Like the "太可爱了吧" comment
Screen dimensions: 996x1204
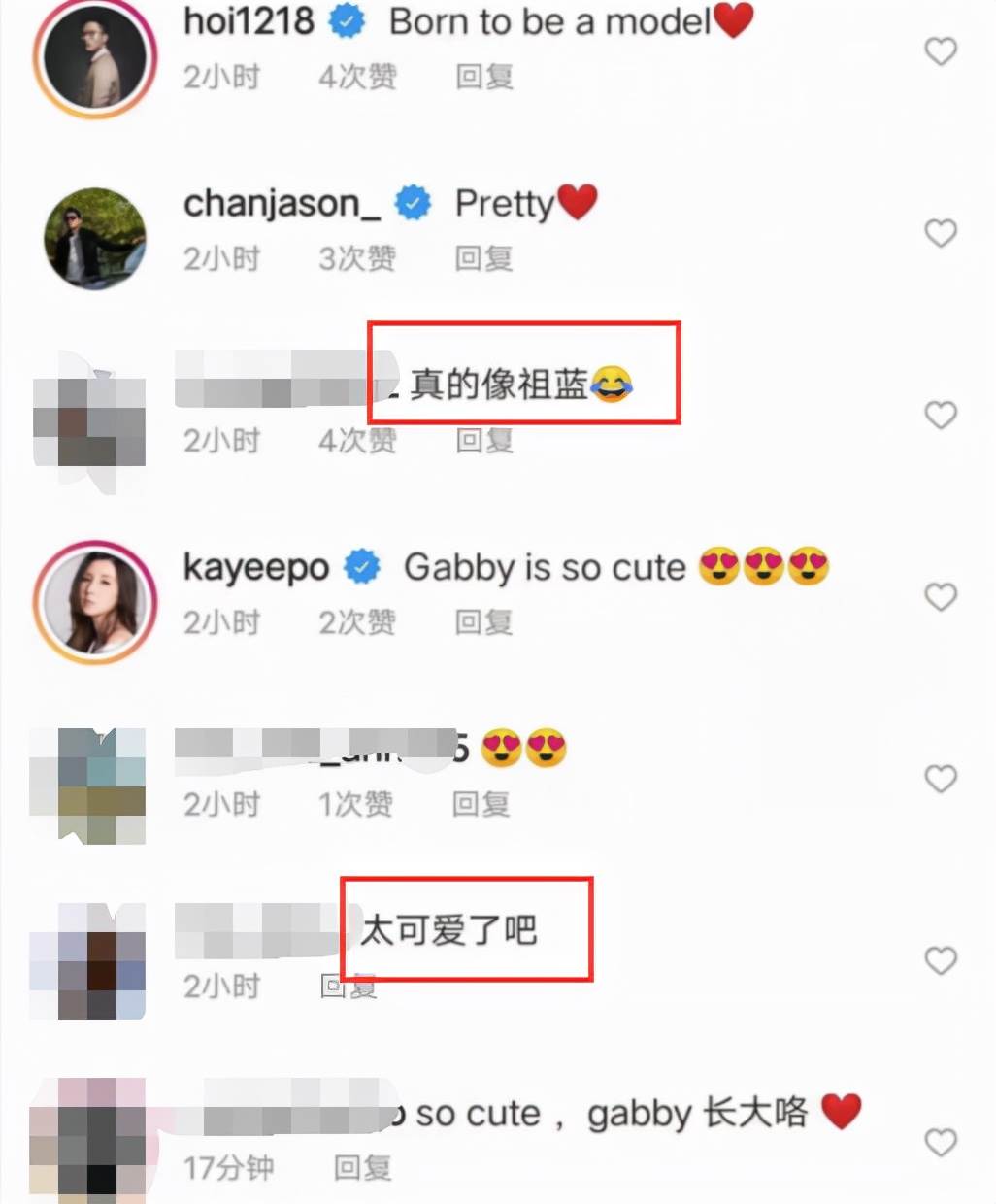[941, 960]
